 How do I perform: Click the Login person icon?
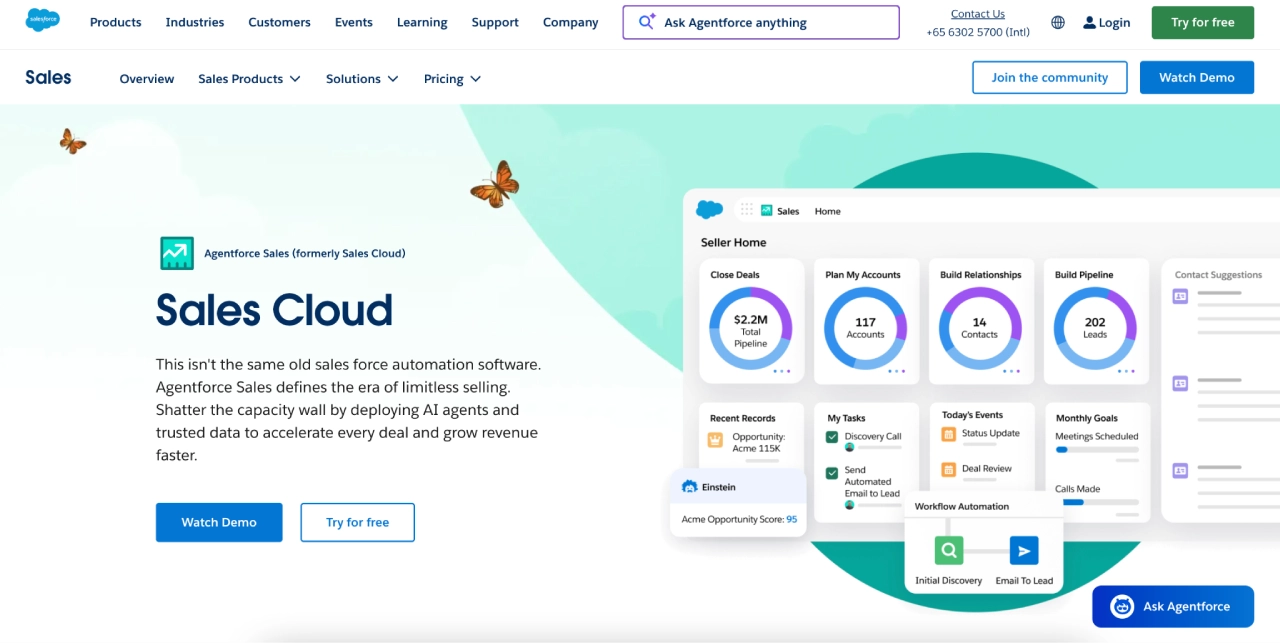[x=1089, y=22]
